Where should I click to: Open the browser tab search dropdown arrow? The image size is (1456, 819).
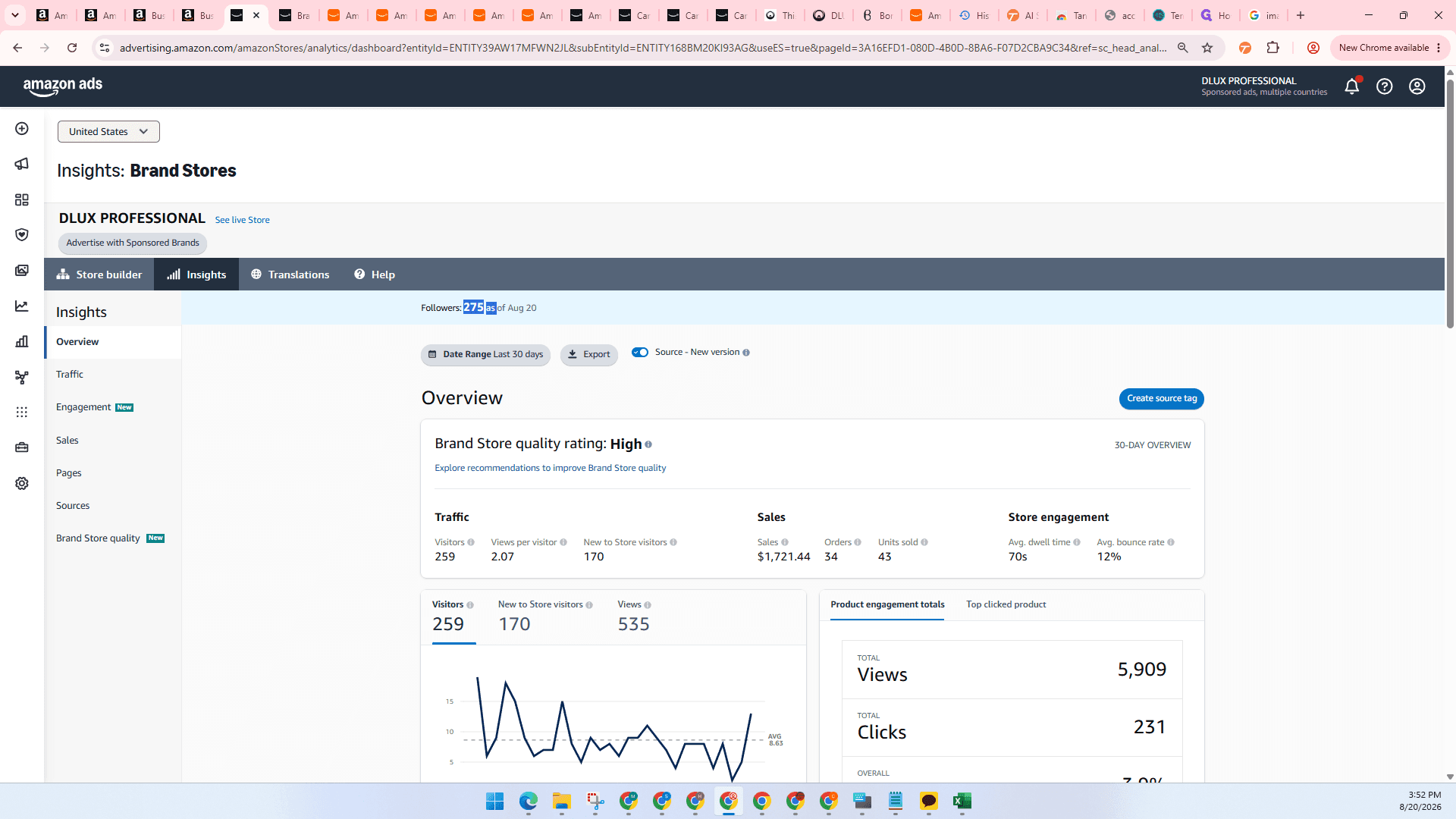click(14, 15)
